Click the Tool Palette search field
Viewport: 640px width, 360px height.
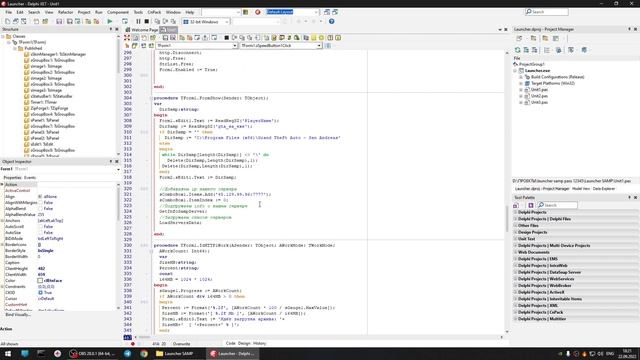[x=557, y=205]
